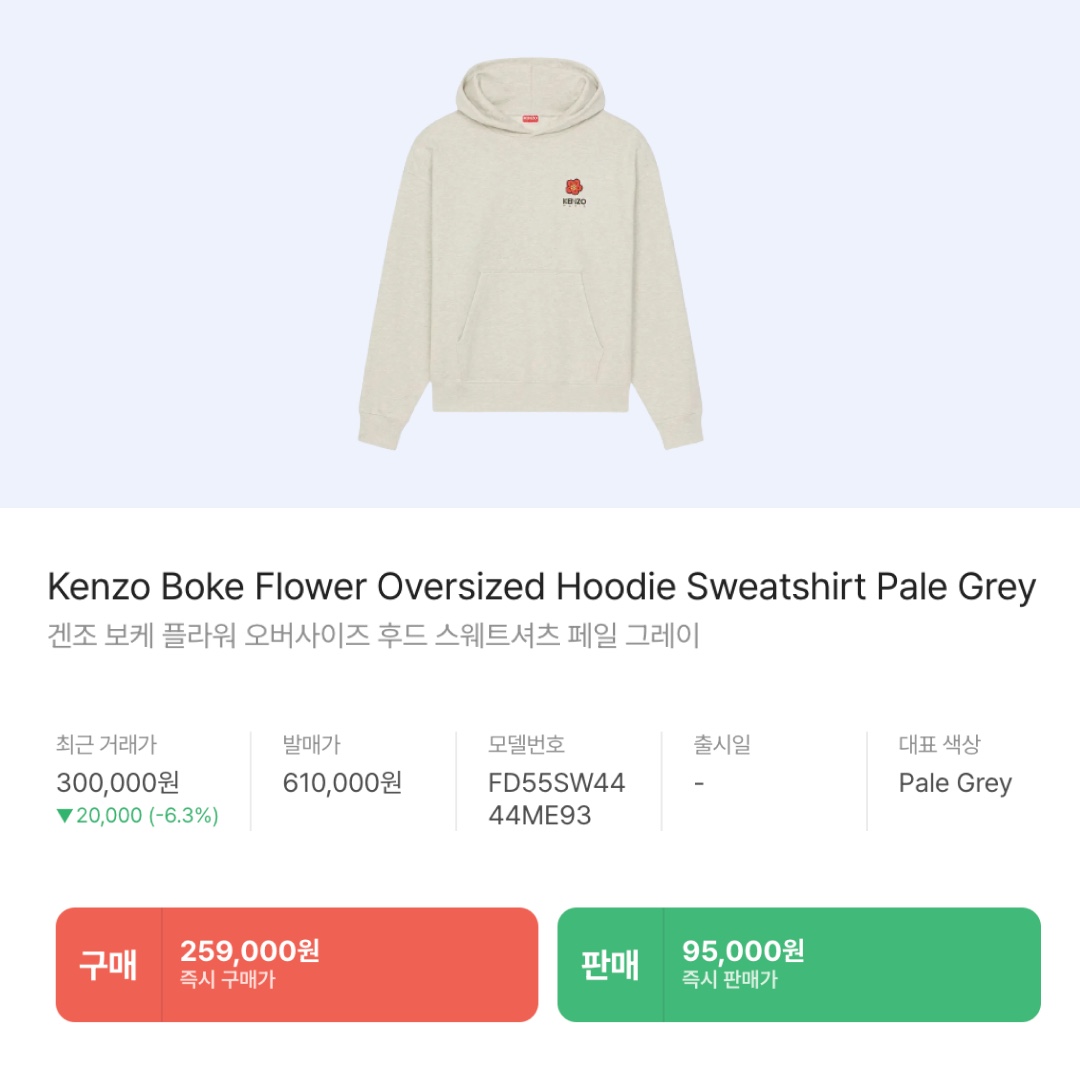The image size is (1080, 1080).
Task: Click the 출시일 release date label
Action: [x=722, y=745]
